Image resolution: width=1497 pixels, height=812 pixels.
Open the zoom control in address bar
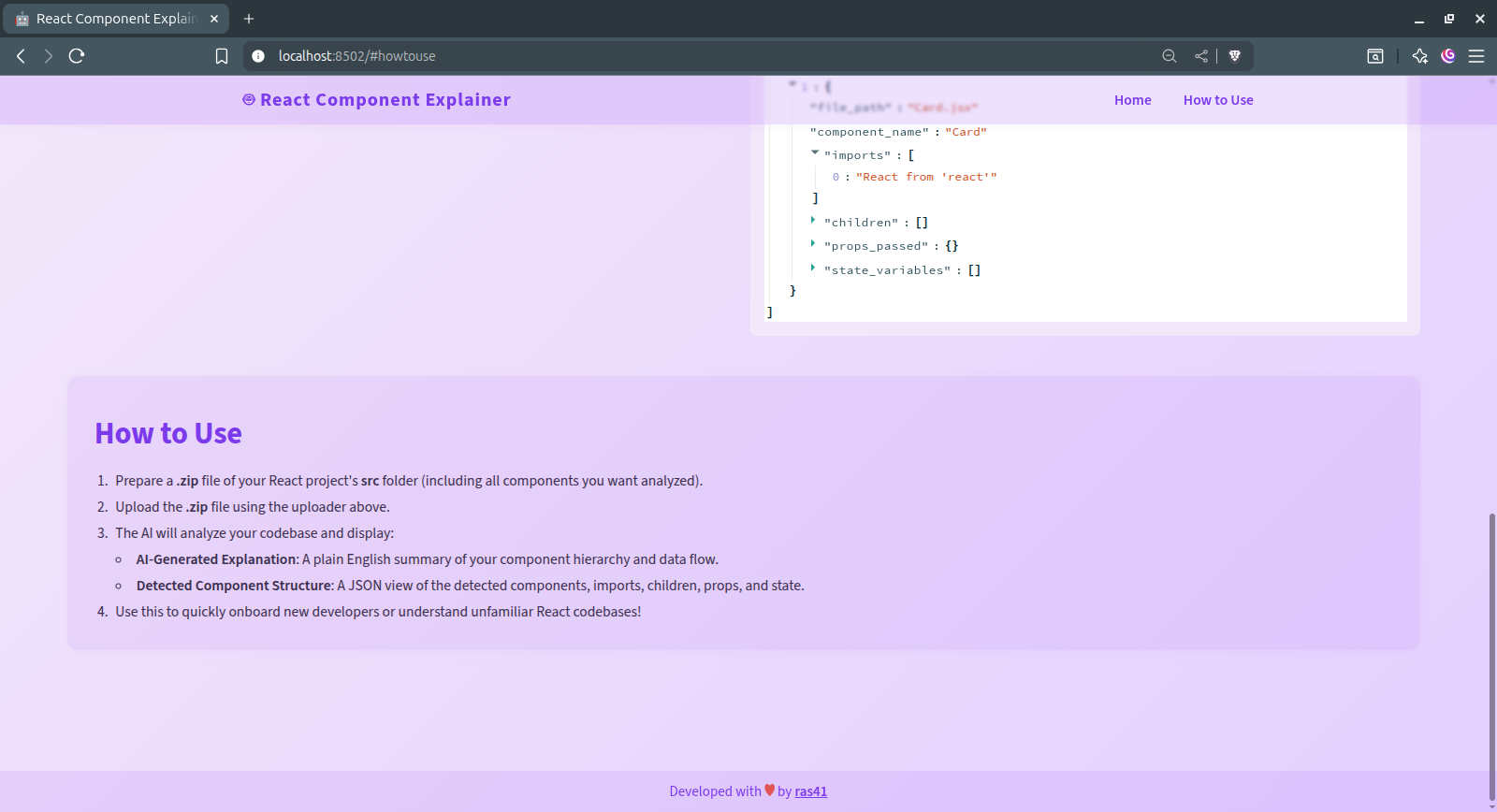tap(1170, 56)
